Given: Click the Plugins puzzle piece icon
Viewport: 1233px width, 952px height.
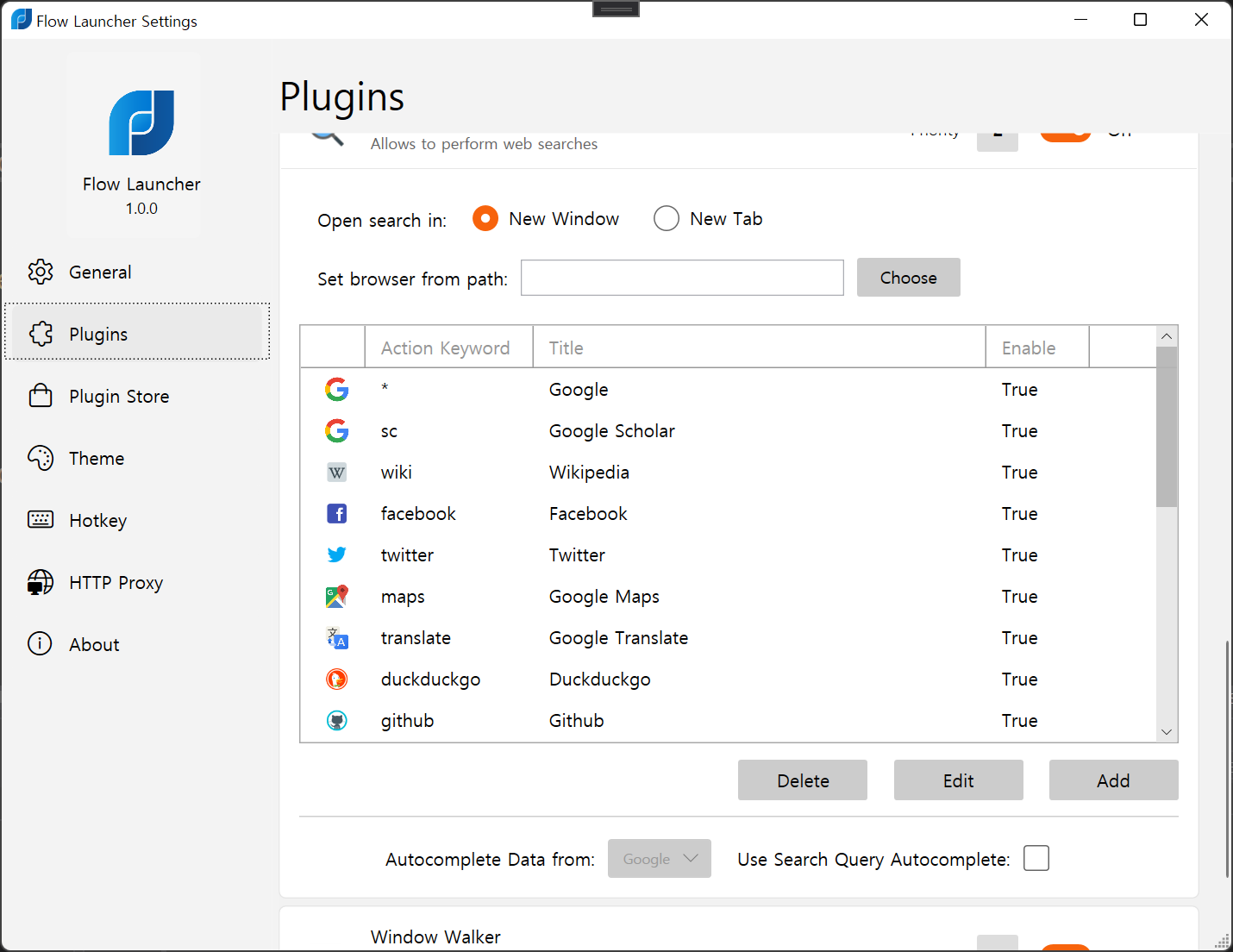Looking at the screenshot, I should (x=41, y=334).
